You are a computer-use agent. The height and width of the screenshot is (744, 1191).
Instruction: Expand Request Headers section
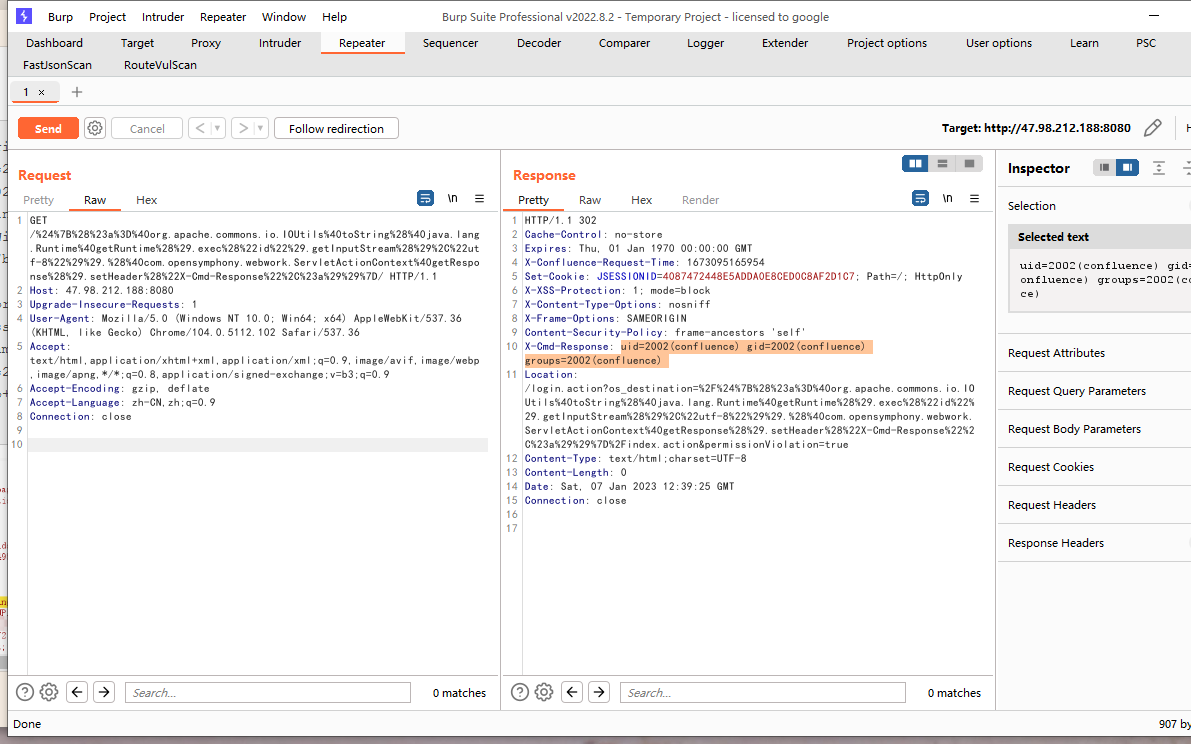click(1094, 505)
